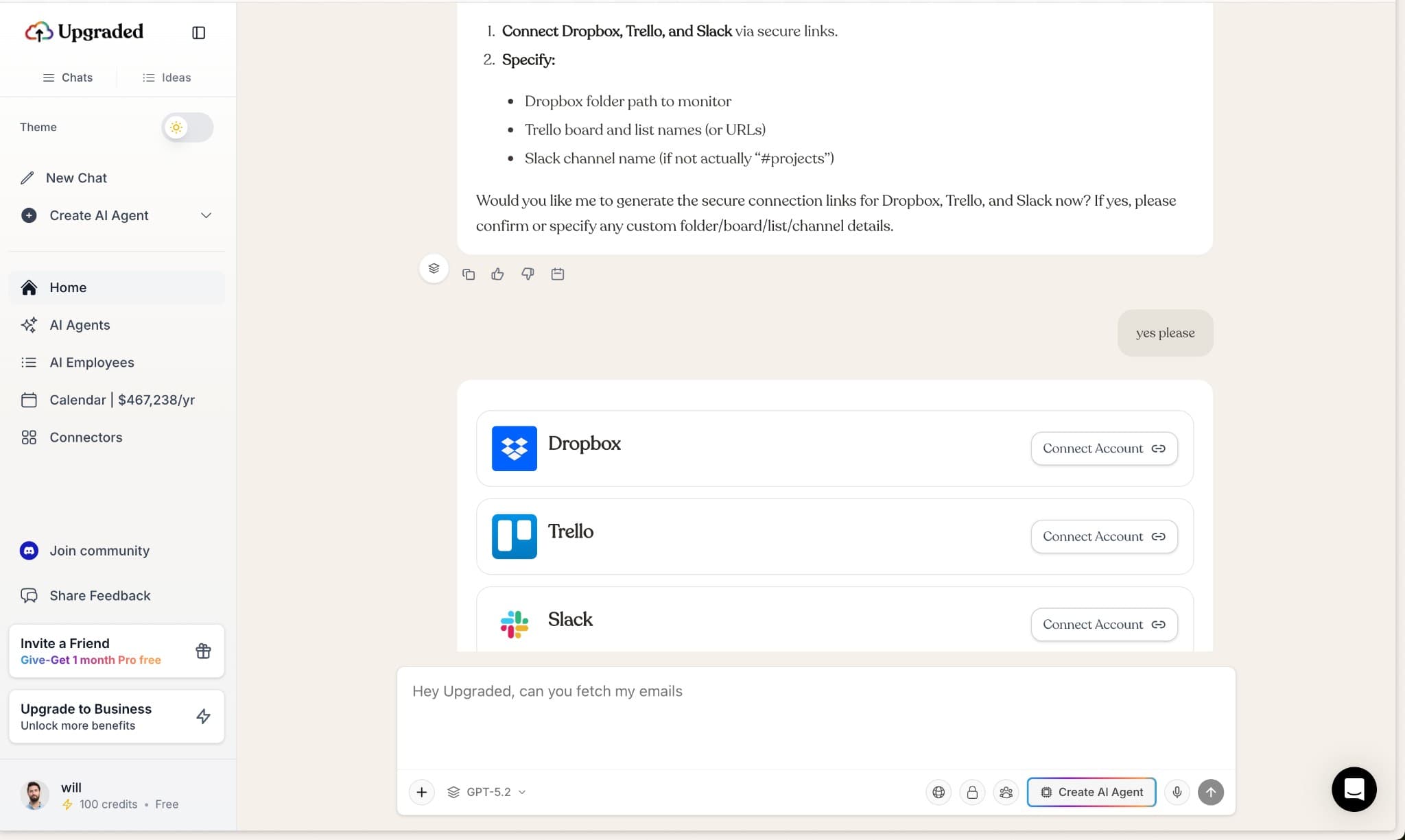
Task: Give the response a thumbs up
Action: [x=498, y=274]
